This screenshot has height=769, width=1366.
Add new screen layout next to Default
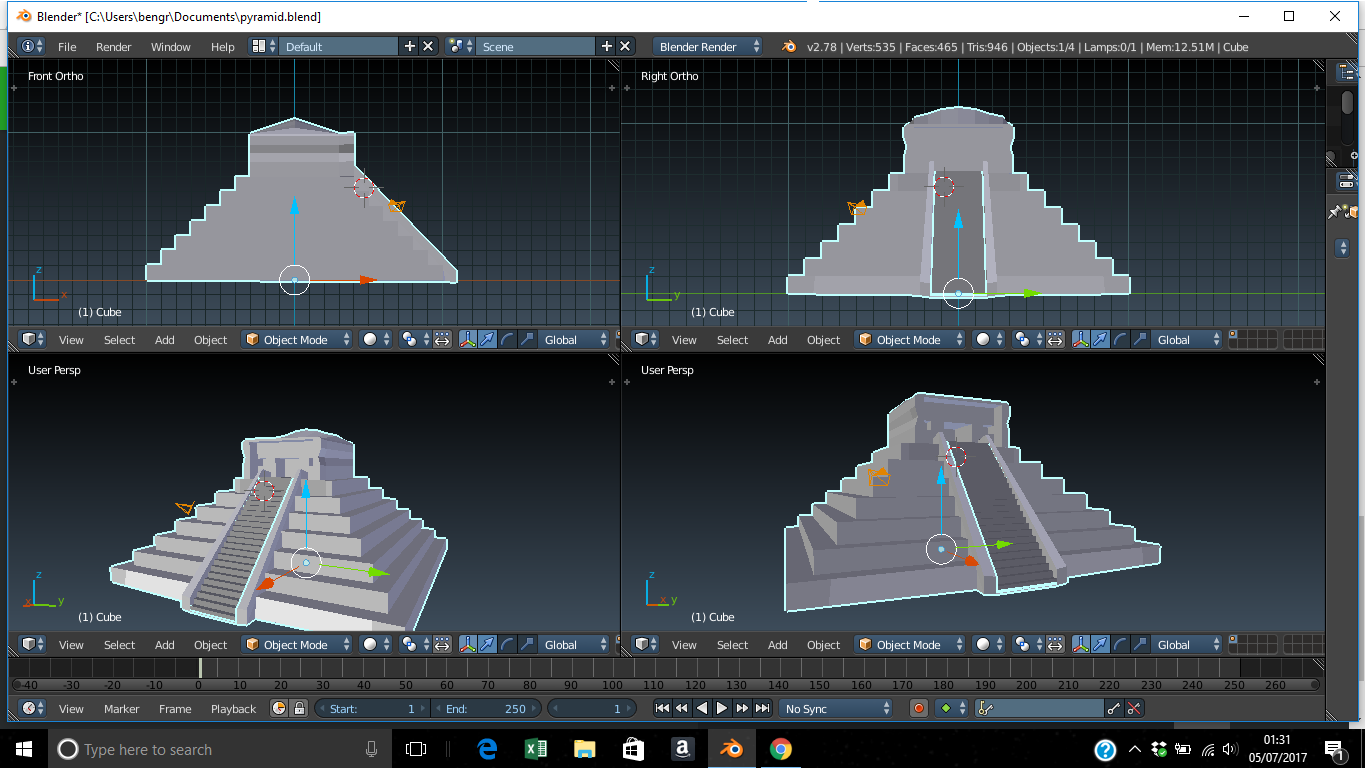tap(409, 47)
